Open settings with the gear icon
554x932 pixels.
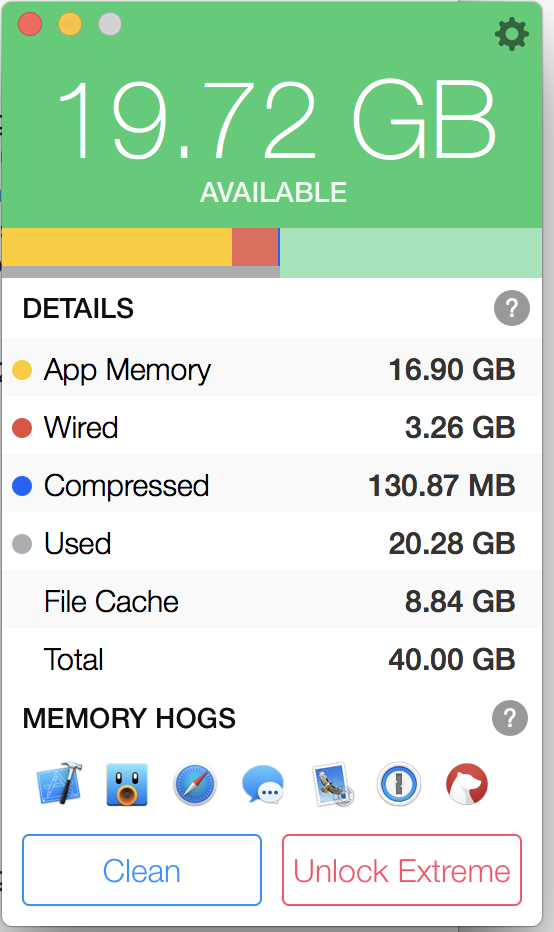(512, 34)
